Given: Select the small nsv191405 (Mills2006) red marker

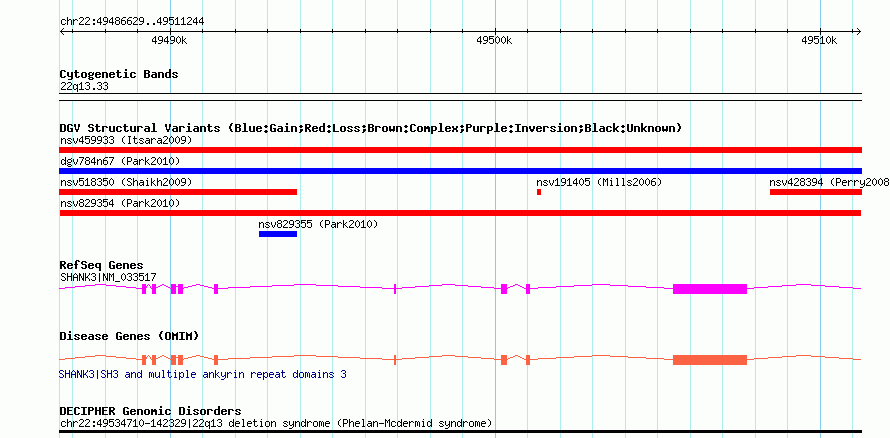Looking at the screenshot, I should pos(539,192).
